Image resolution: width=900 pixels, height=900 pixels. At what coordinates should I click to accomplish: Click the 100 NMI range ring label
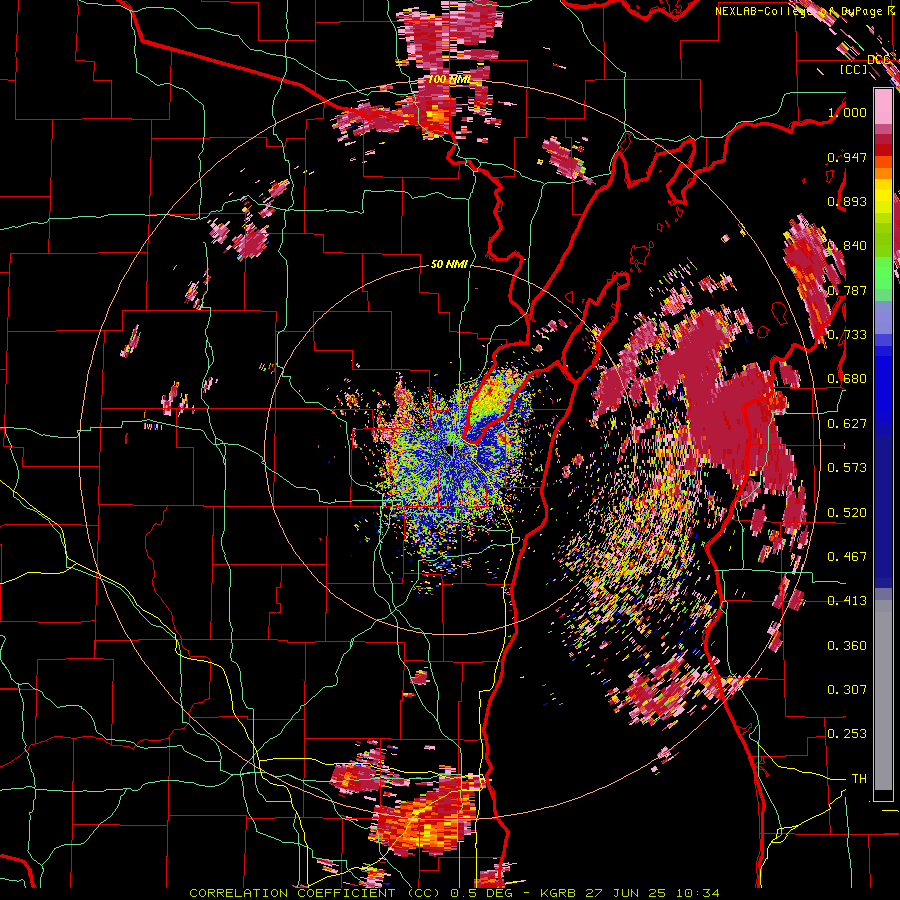click(x=449, y=79)
